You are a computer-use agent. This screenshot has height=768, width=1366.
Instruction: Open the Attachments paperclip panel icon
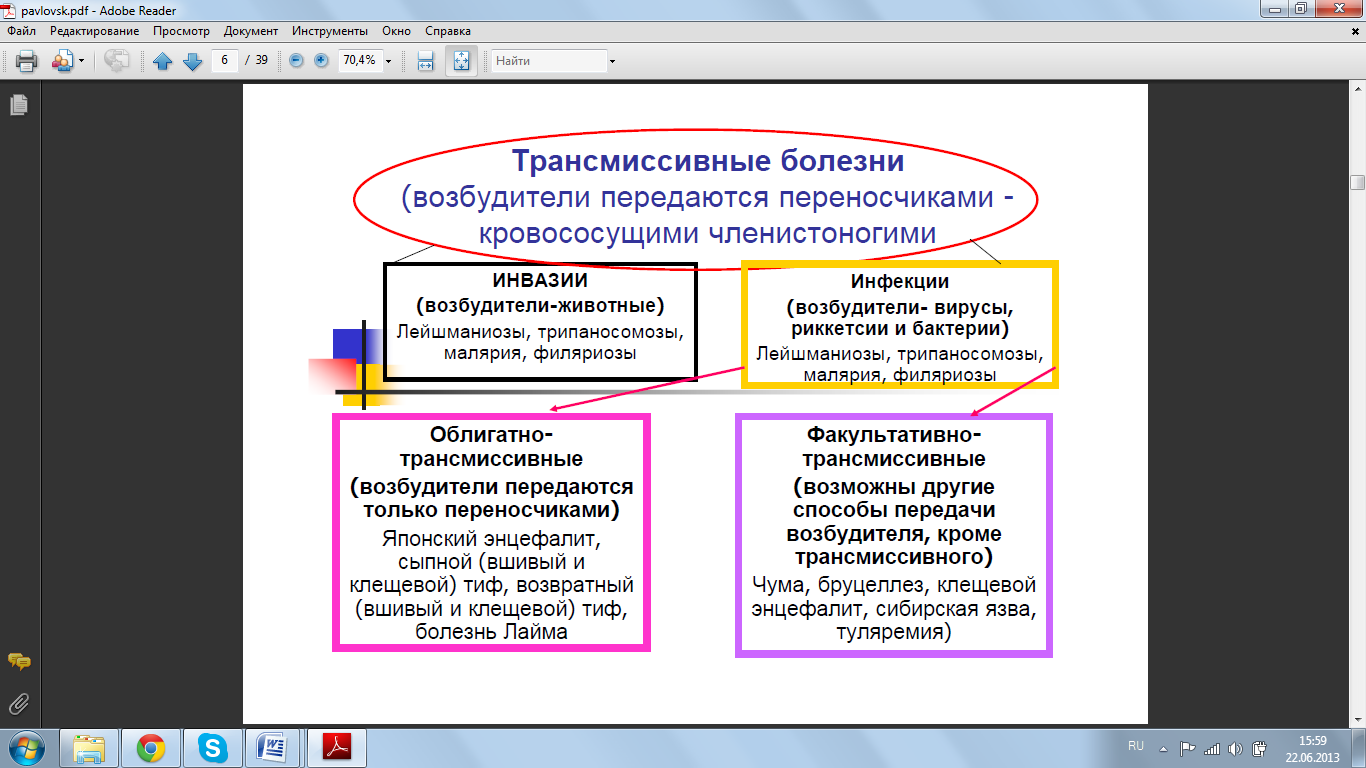18,703
